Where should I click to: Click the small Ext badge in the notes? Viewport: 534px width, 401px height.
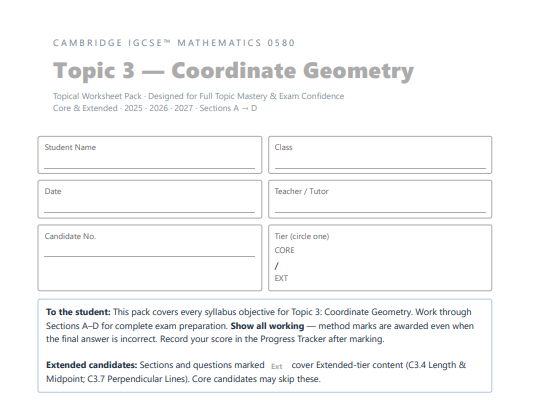[277, 366]
